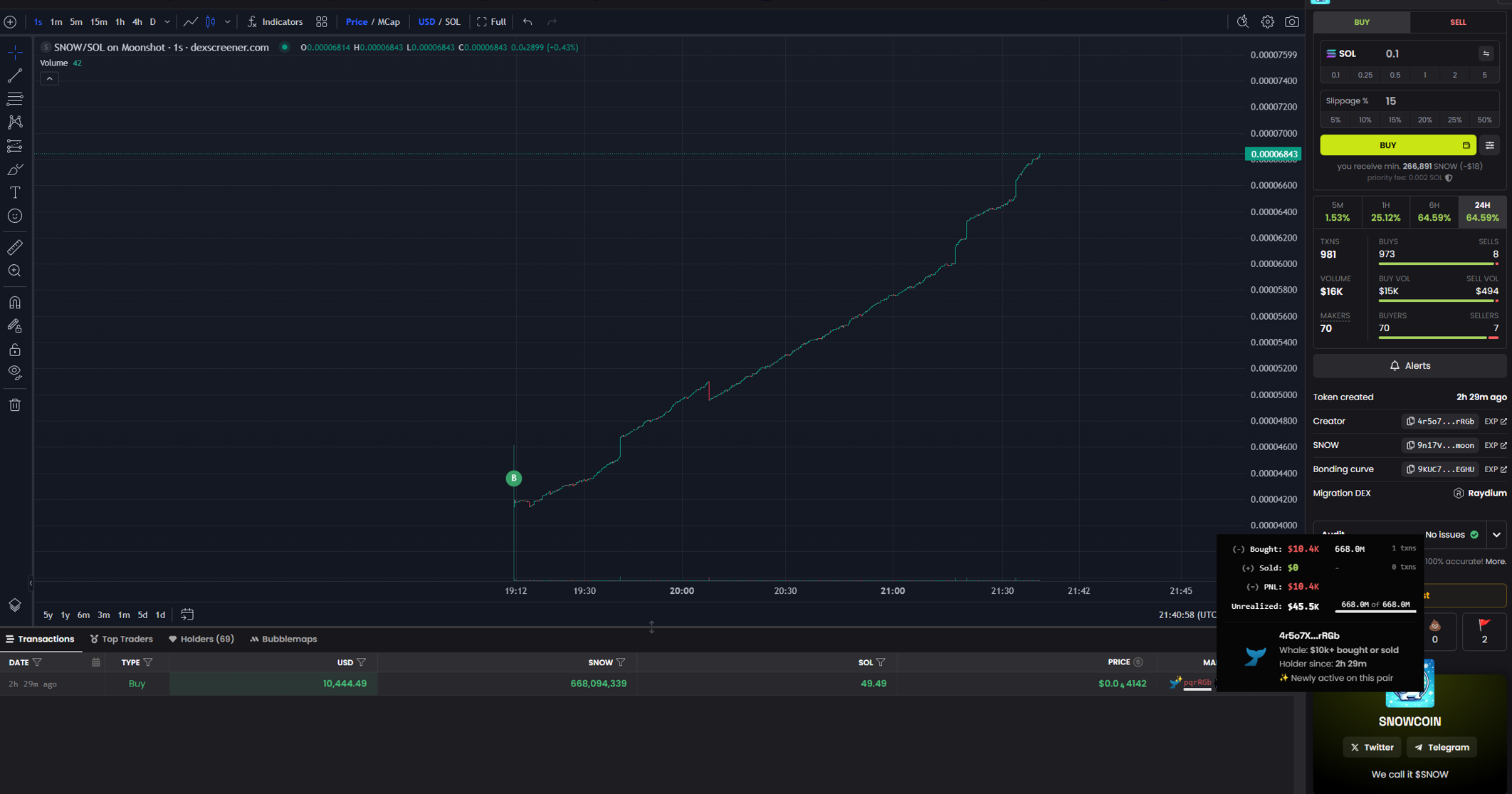This screenshot has width=1512, height=794.
Task: Open the emoji sticker tool
Action: tap(15, 216)
